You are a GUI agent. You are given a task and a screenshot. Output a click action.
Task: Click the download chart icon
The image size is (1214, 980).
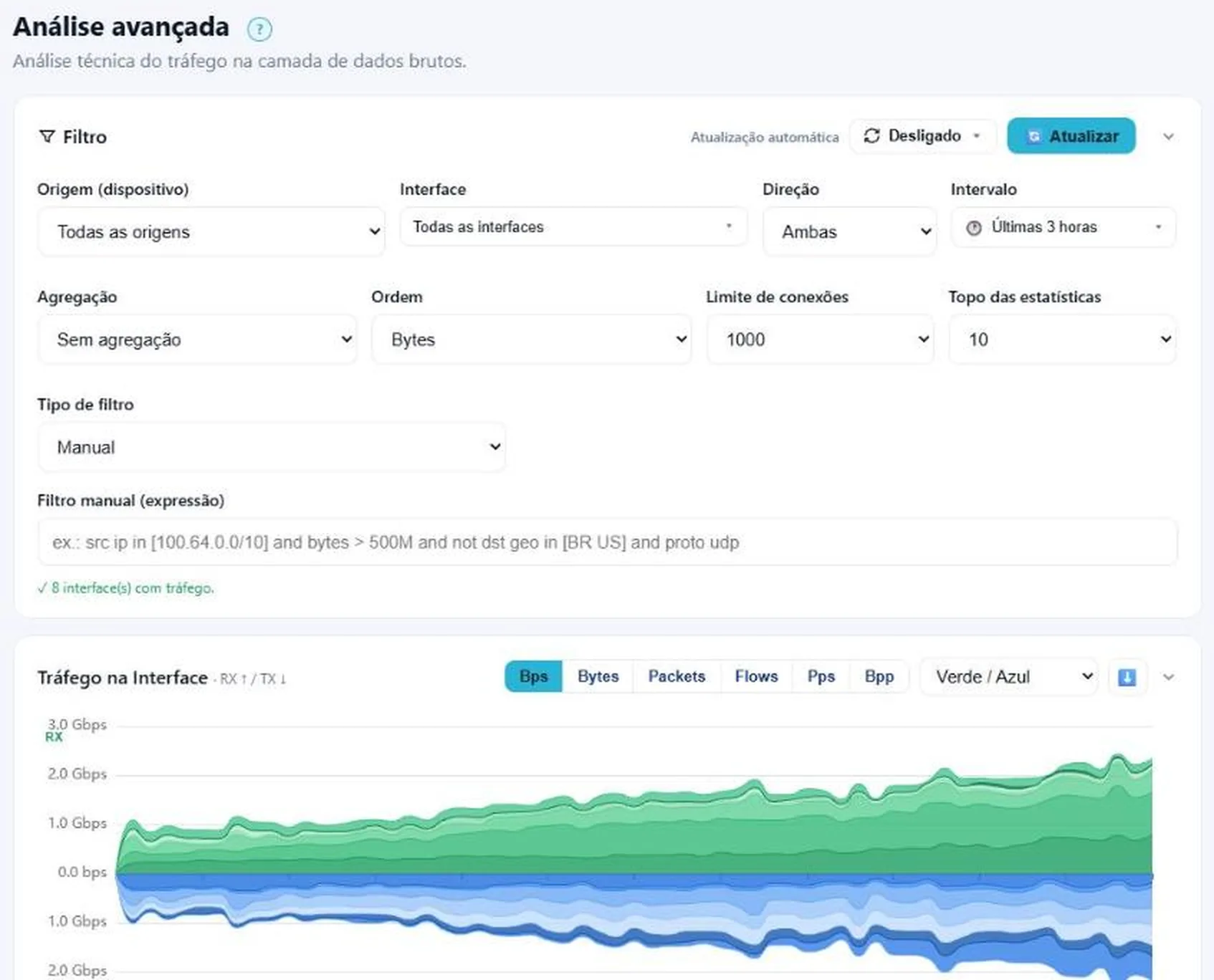[x=1127, y=677]
